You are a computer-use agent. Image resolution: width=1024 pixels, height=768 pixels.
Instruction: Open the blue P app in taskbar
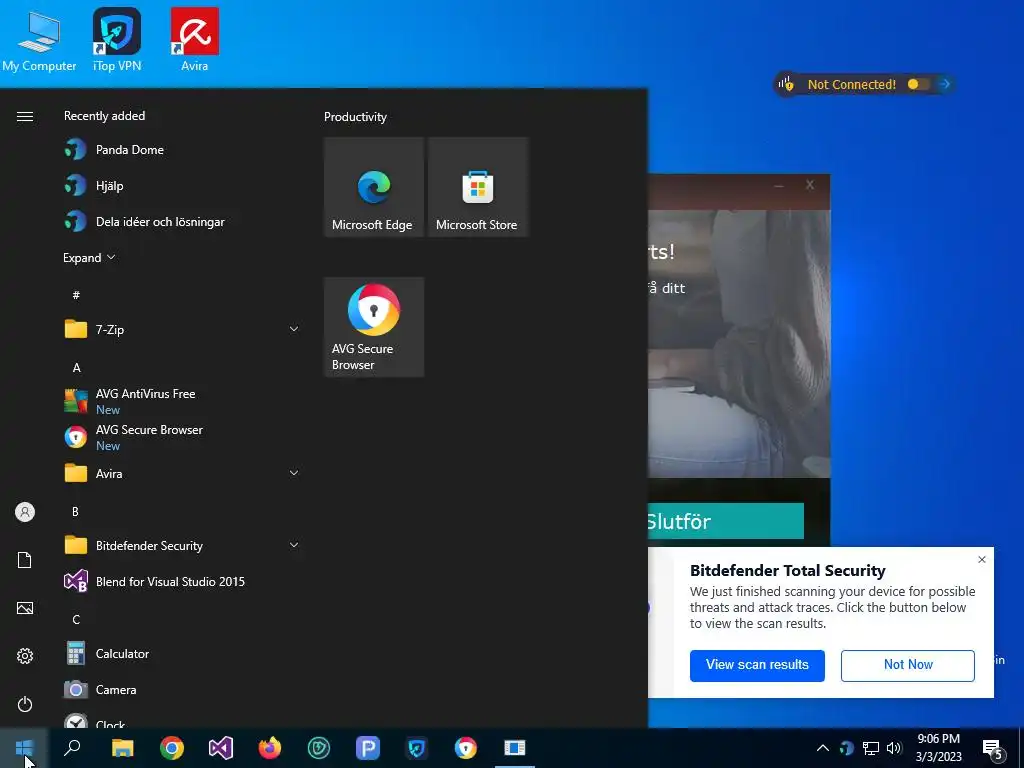[x=368, y=748]
